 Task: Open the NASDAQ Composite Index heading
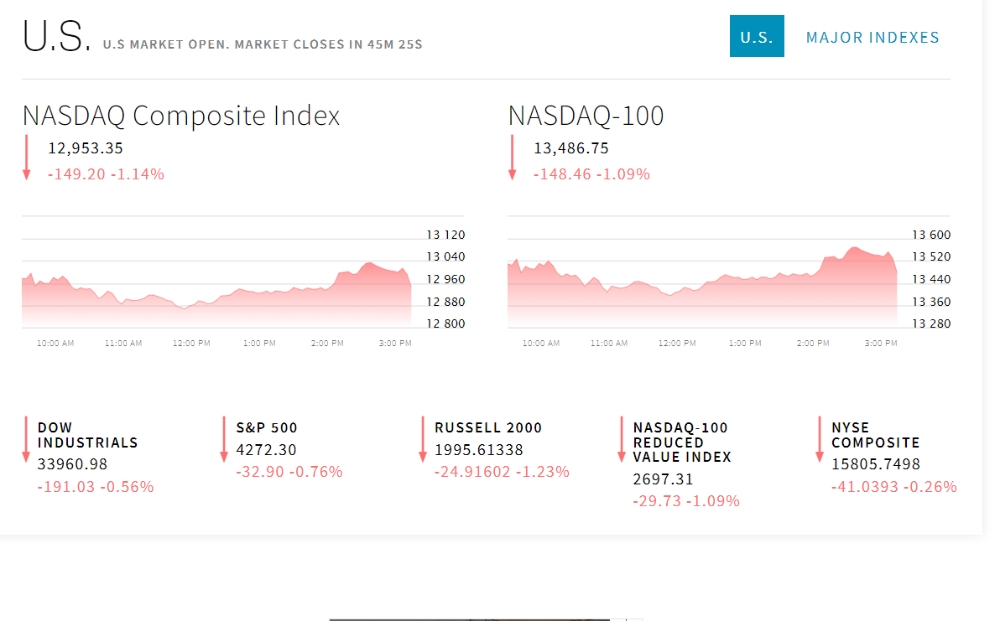coord(181,116)
